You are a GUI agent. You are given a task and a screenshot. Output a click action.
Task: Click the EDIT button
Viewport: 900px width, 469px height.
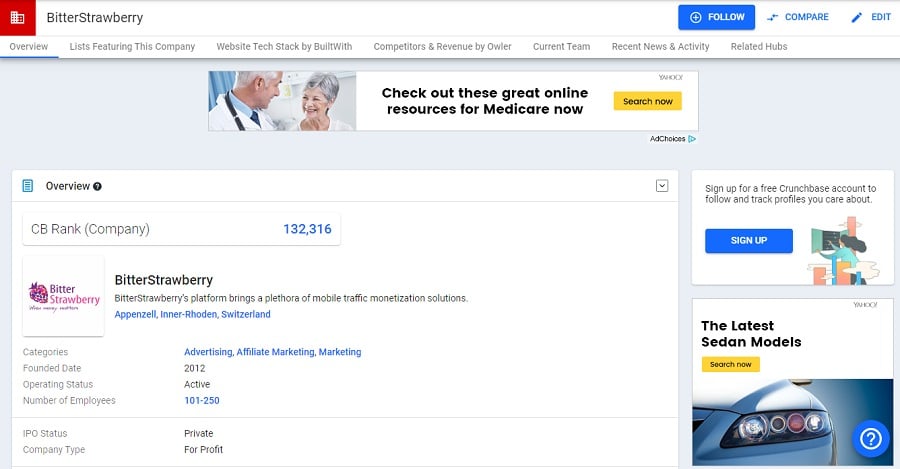click(x=871, y=17)
